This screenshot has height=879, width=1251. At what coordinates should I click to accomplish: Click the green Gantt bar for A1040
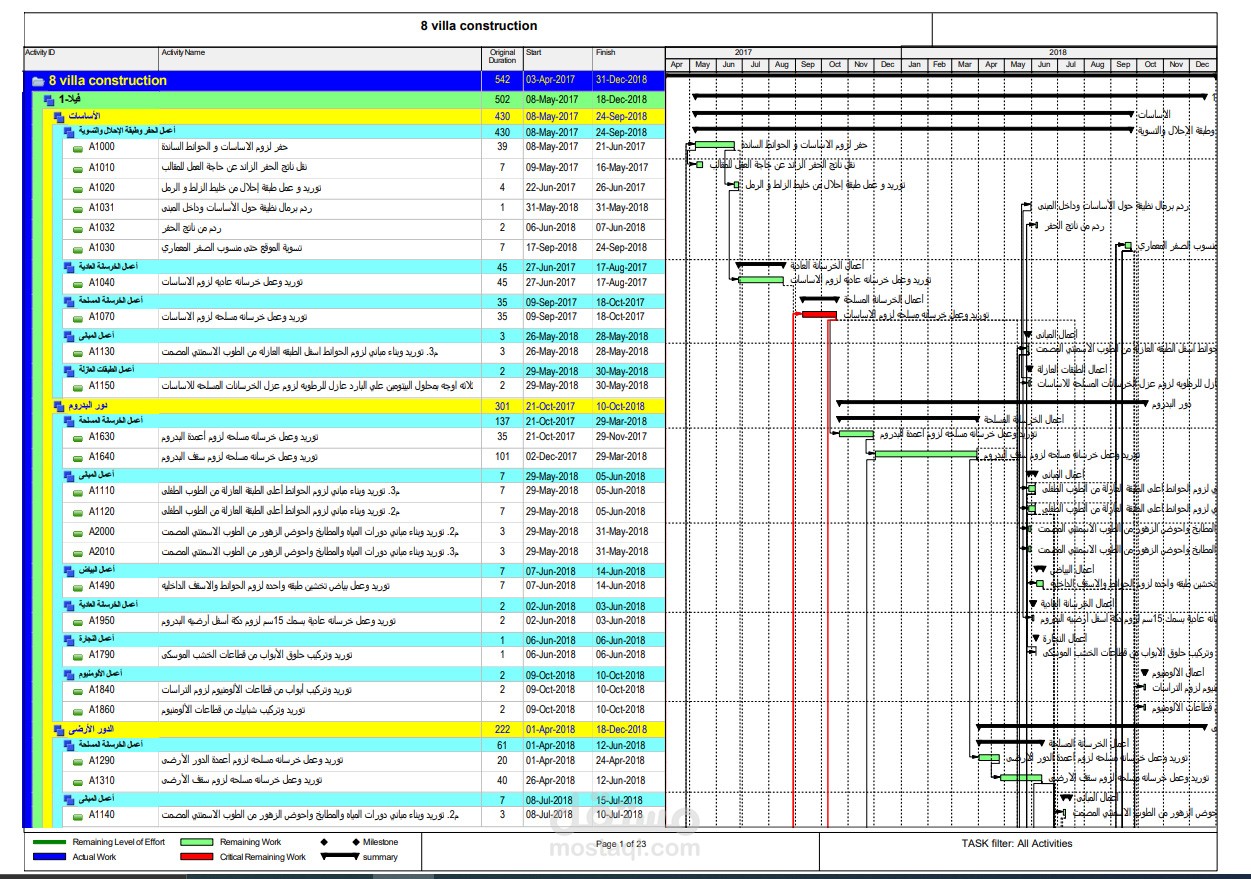[761, 280]
